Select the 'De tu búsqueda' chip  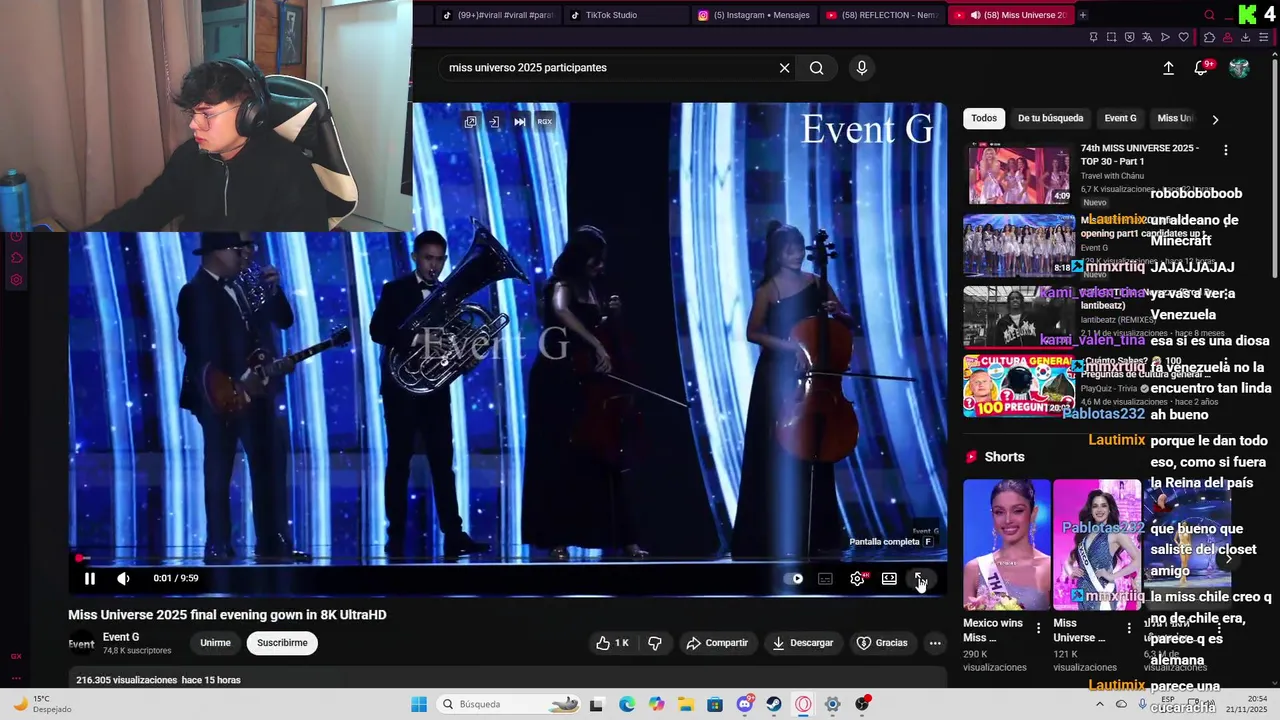click(1050, 118)
